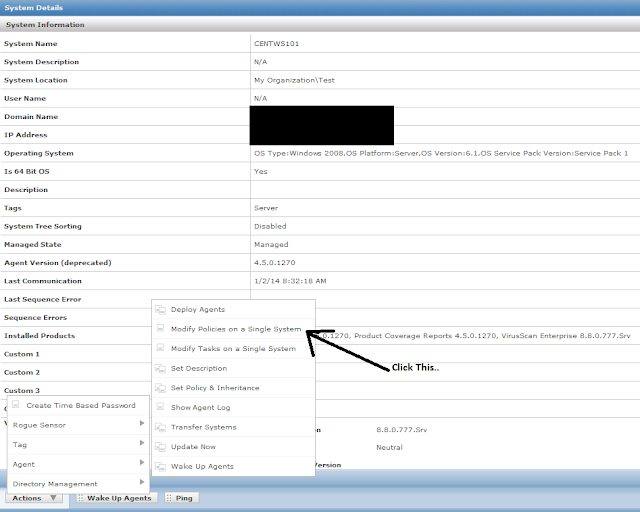Click the icon beside Wake Up Agents menu entry

coord(160,467)
